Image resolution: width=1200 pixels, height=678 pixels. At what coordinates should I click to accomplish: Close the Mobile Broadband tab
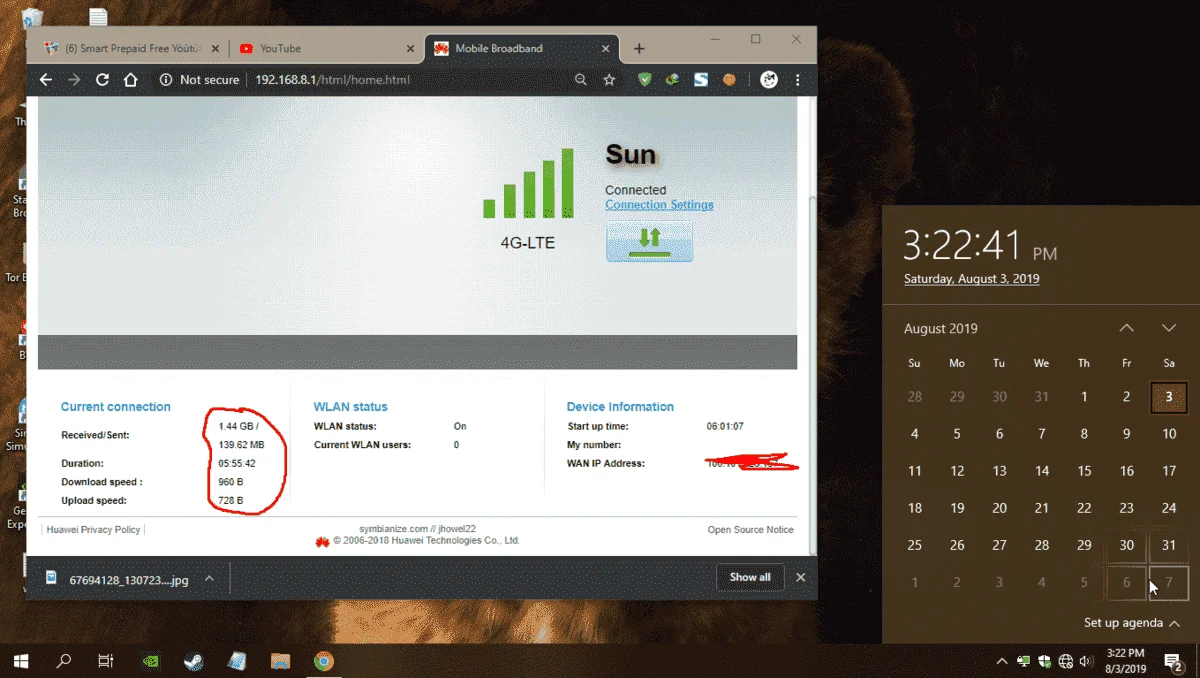tap(606, 48)
